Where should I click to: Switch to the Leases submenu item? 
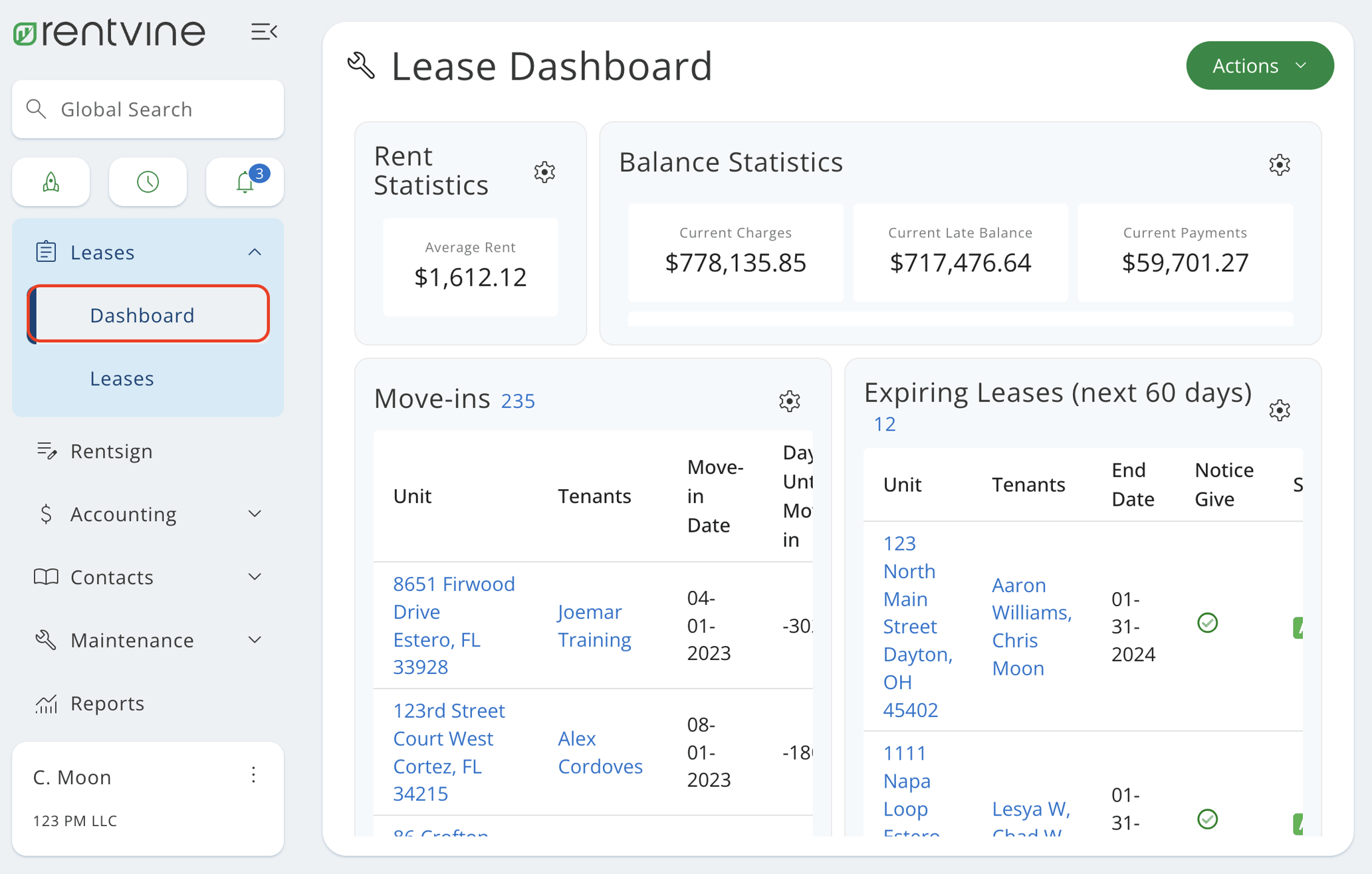click(x=122, y=378)
